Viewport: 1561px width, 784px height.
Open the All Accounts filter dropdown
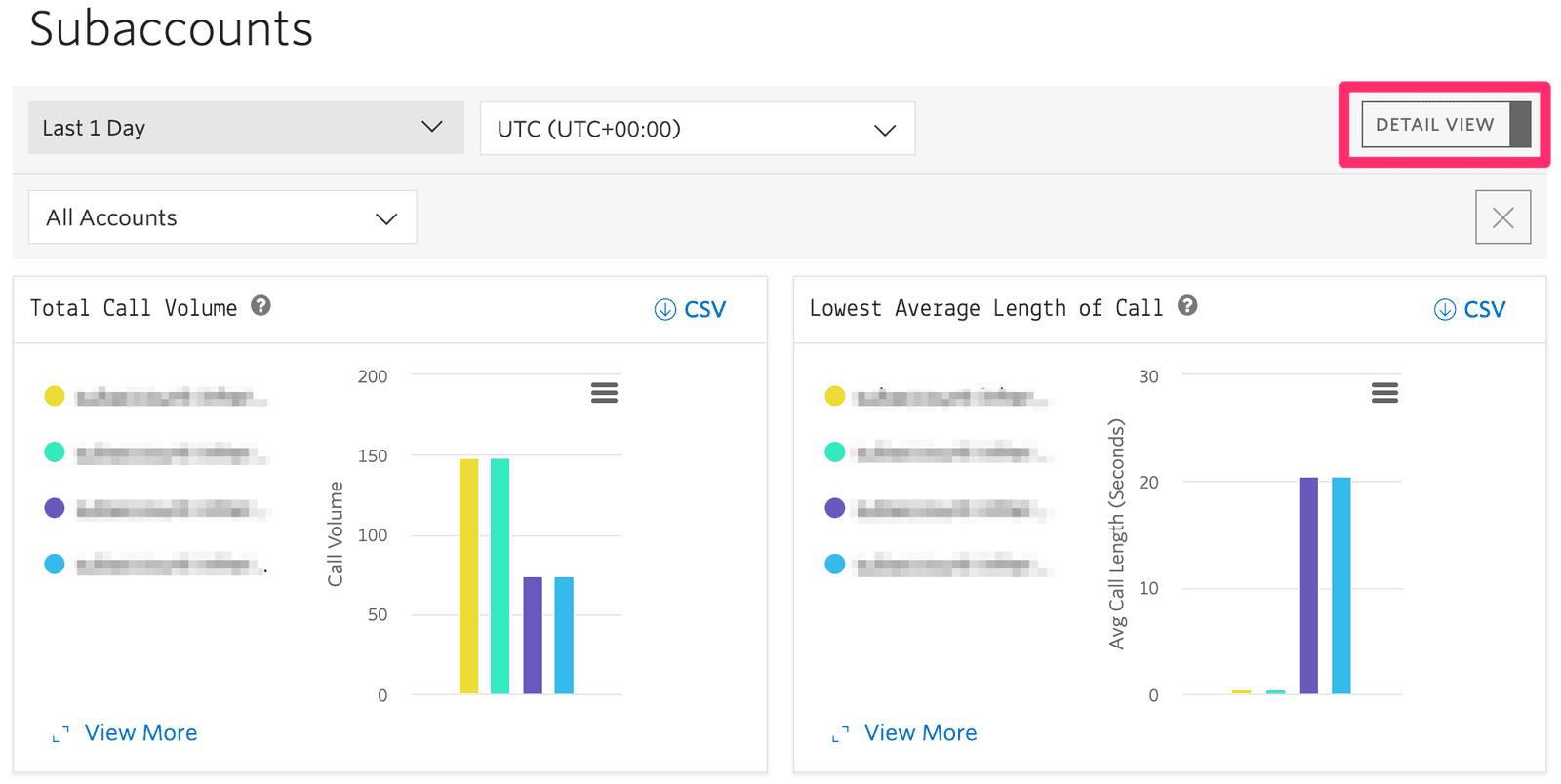click(222, 217)
